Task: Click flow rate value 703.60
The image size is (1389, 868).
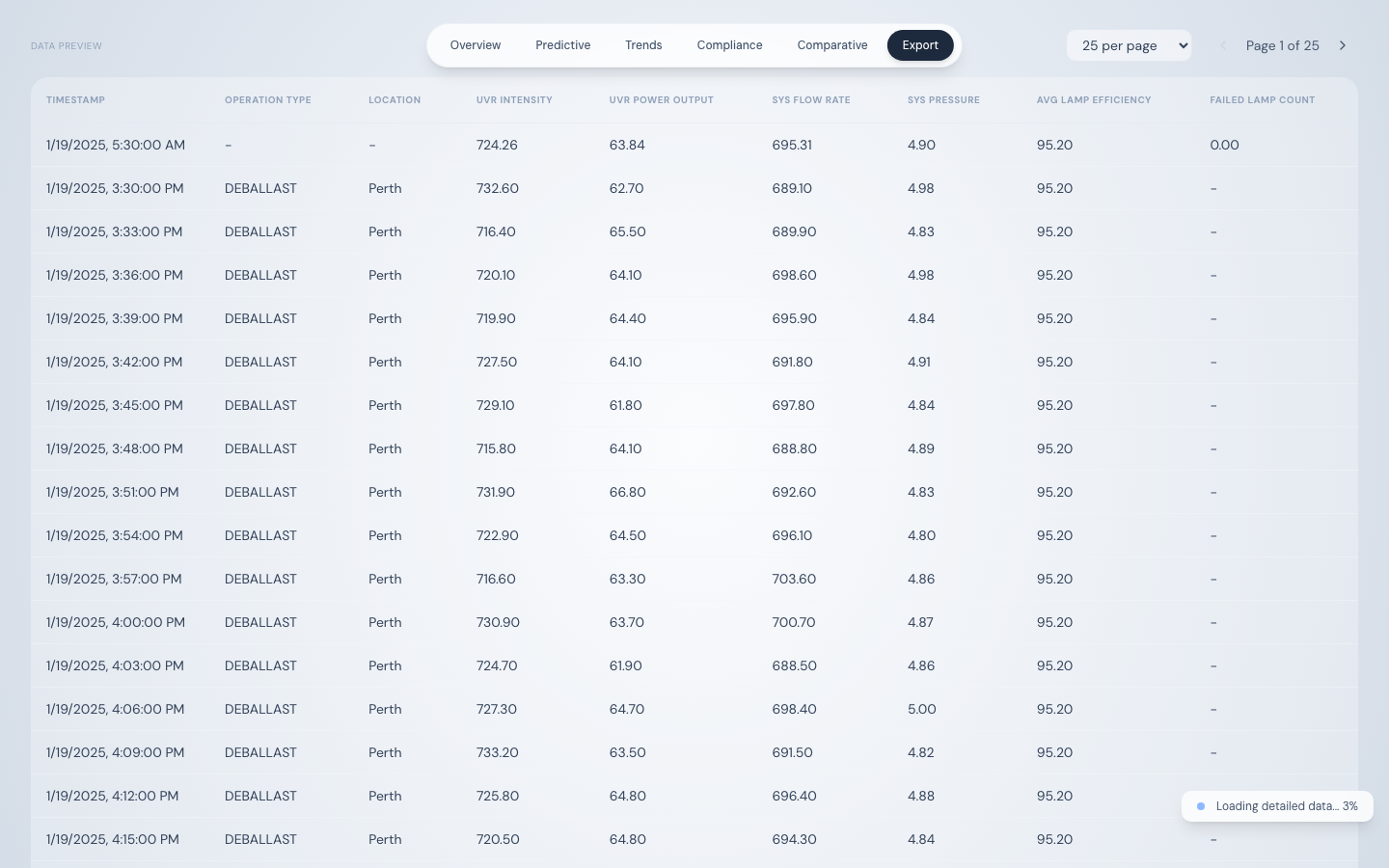Action: click(794, 579)
